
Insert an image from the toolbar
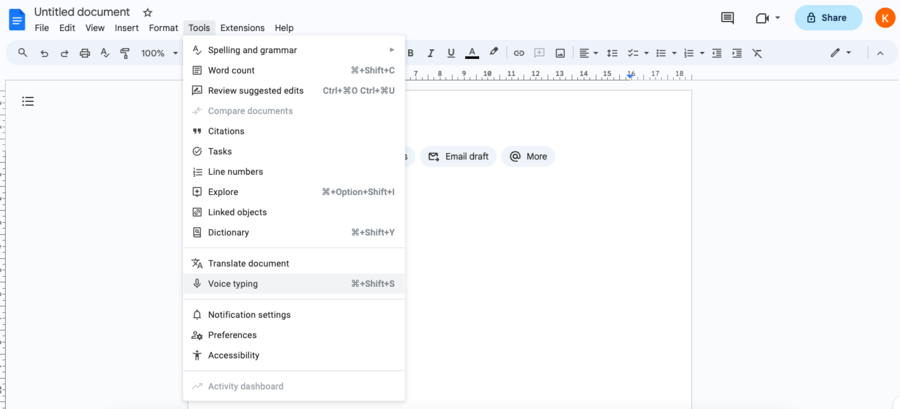[x=560, y=53]
